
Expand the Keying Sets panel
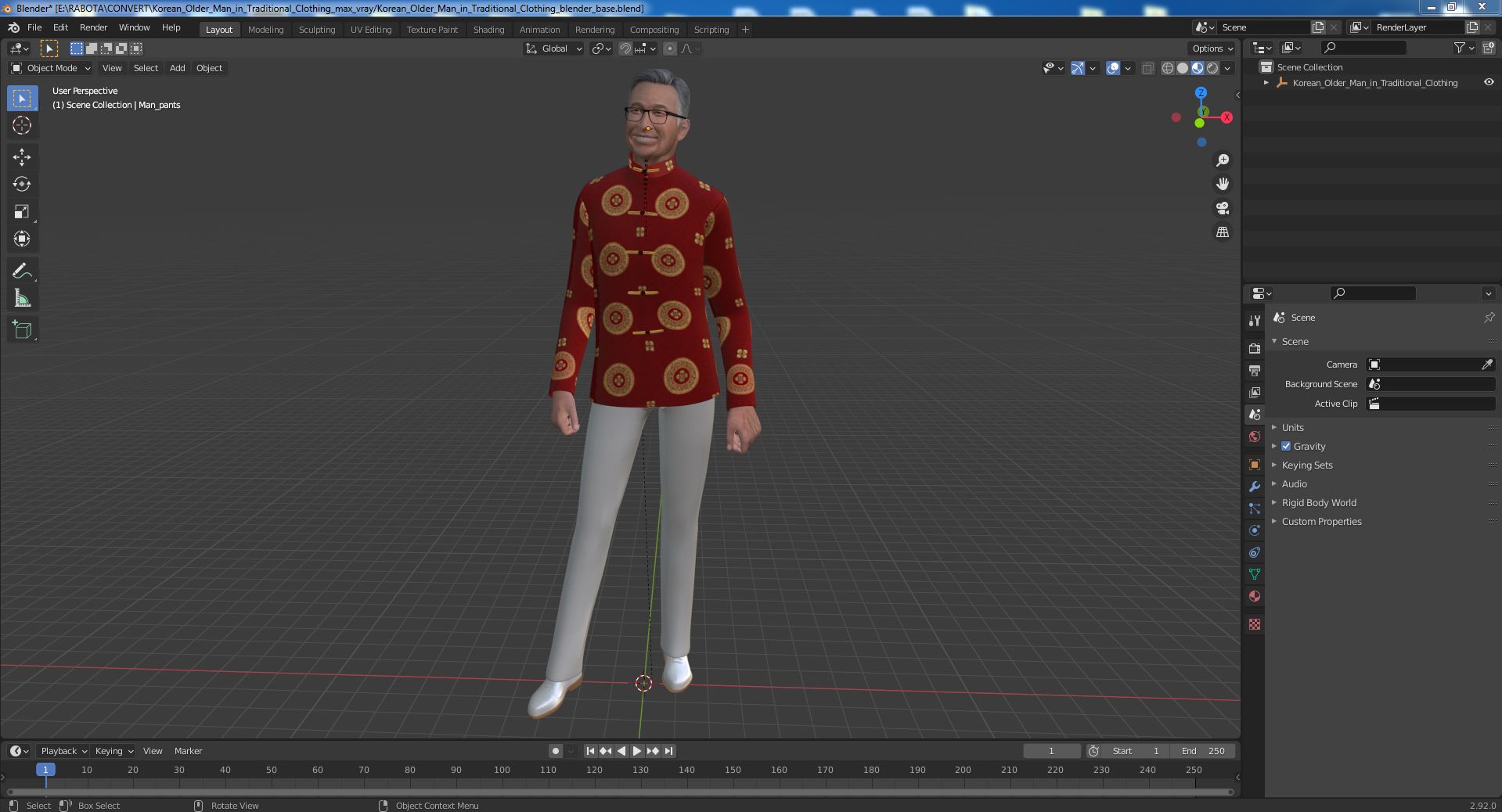coord(1307,465)
